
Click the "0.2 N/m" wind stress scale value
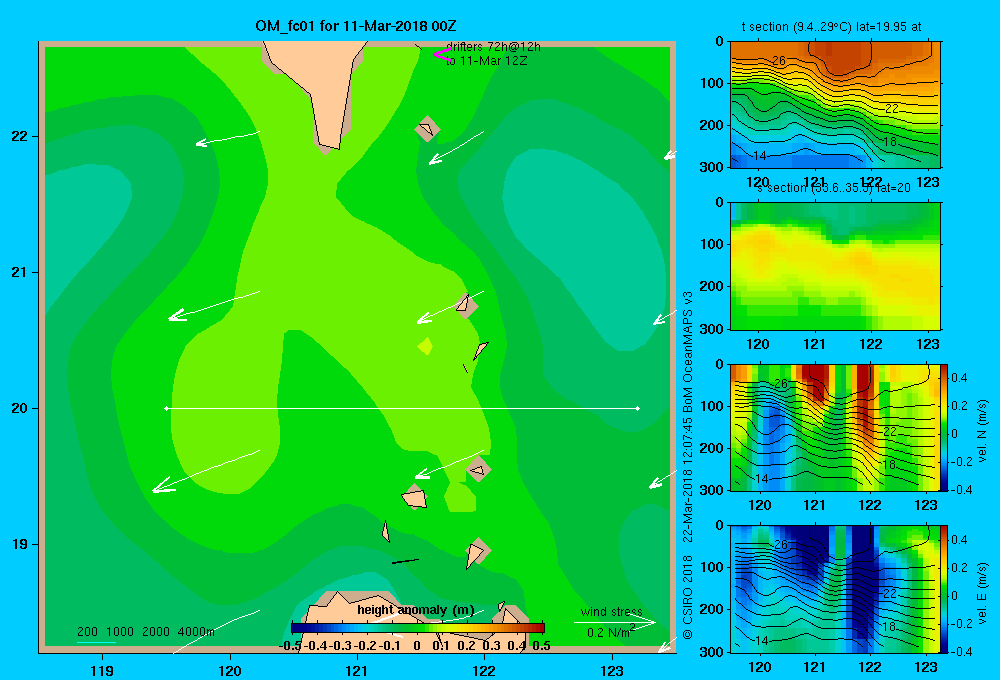tap(610, 632)
